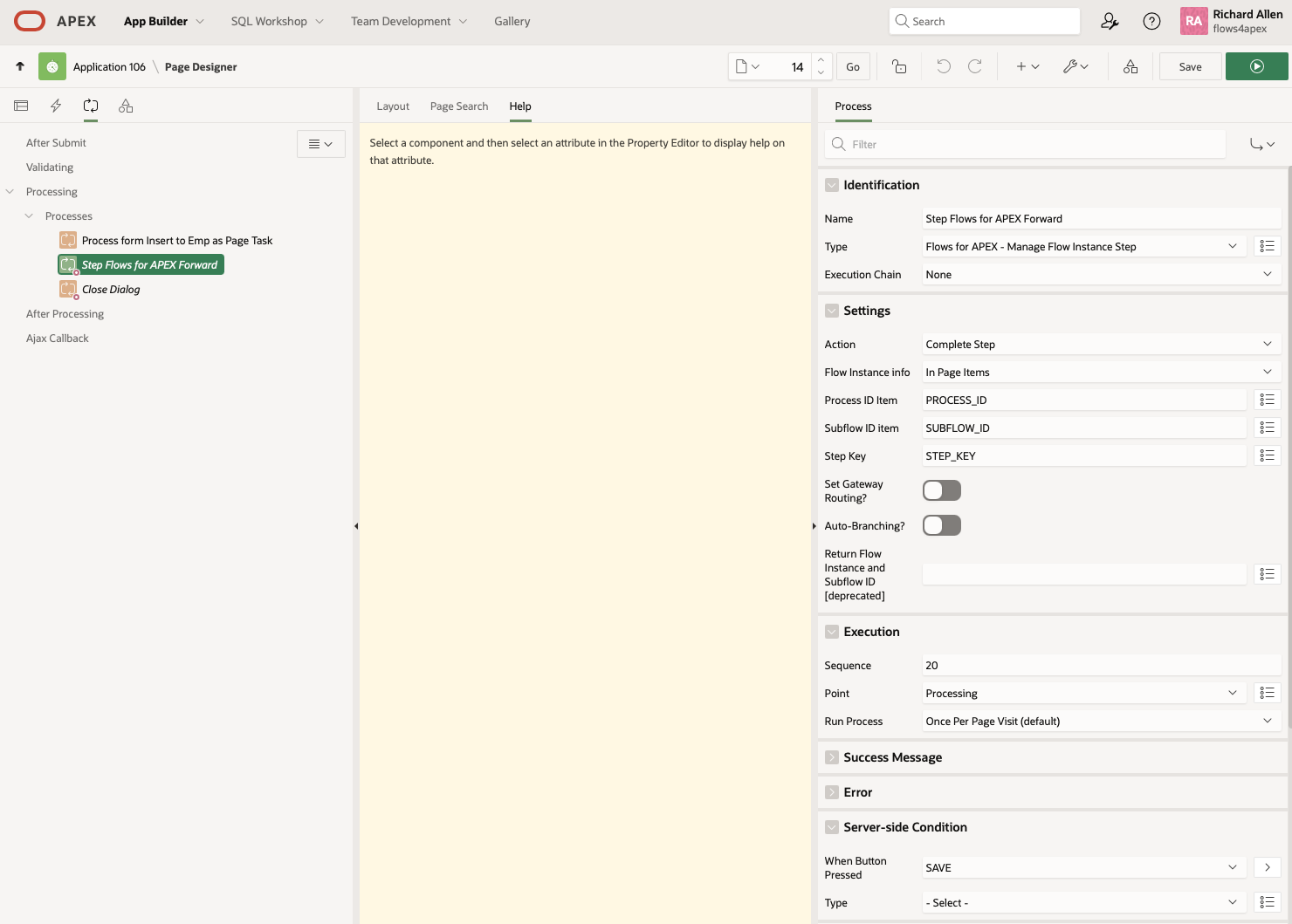Open the process Type dropdown
Viewport: 1292px width, 924px height.
pyautogui.click(x=1084, y=246)
